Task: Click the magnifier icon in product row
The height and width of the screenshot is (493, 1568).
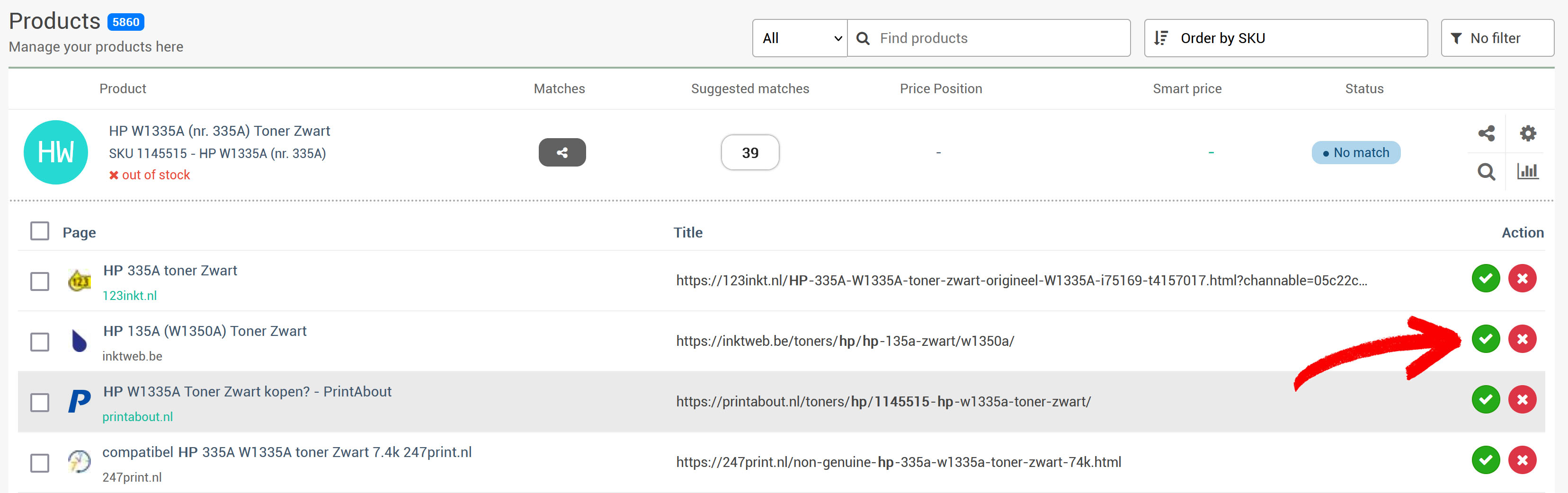Action: (1486, 172)
